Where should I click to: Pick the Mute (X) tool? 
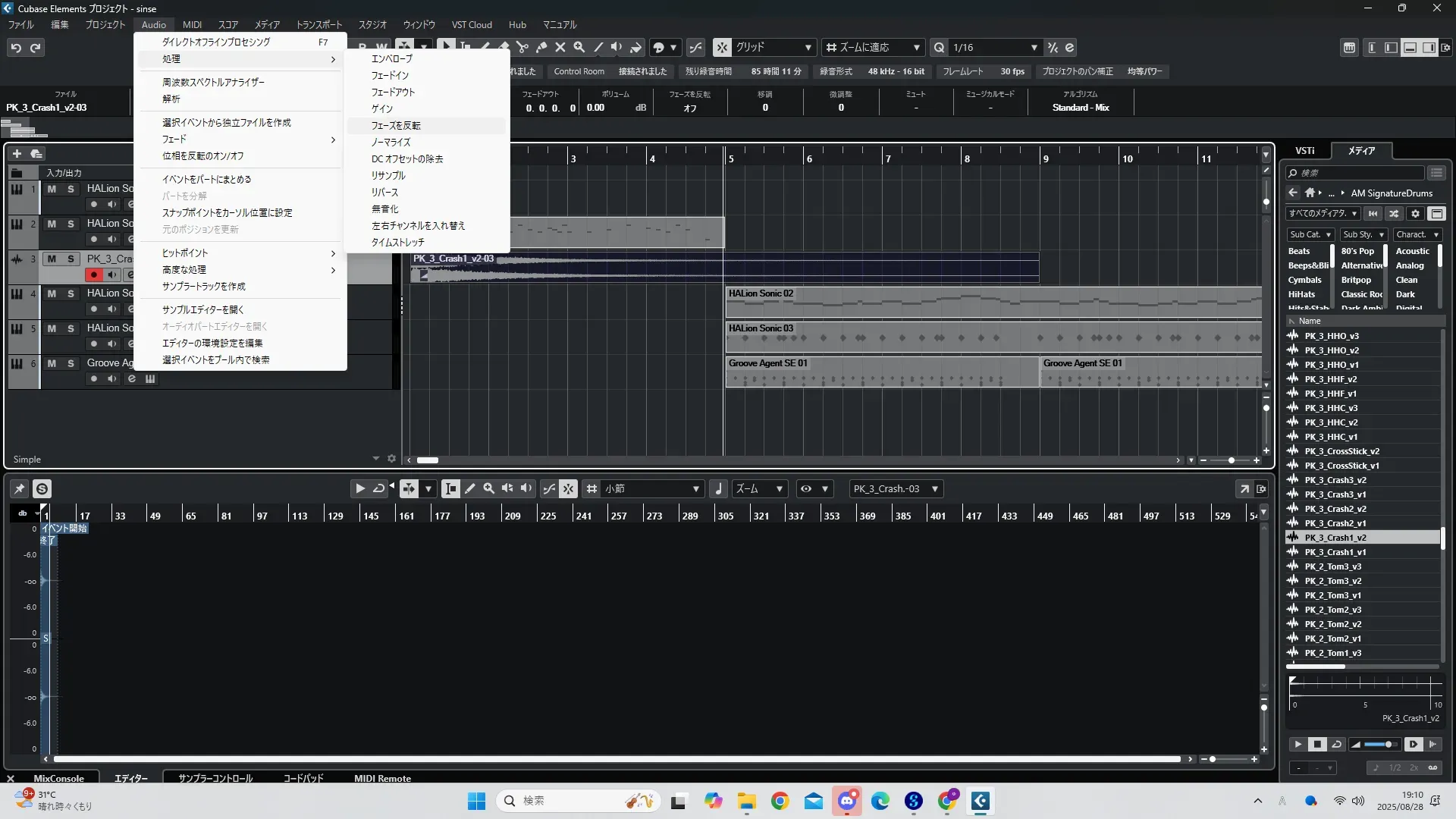560,47
